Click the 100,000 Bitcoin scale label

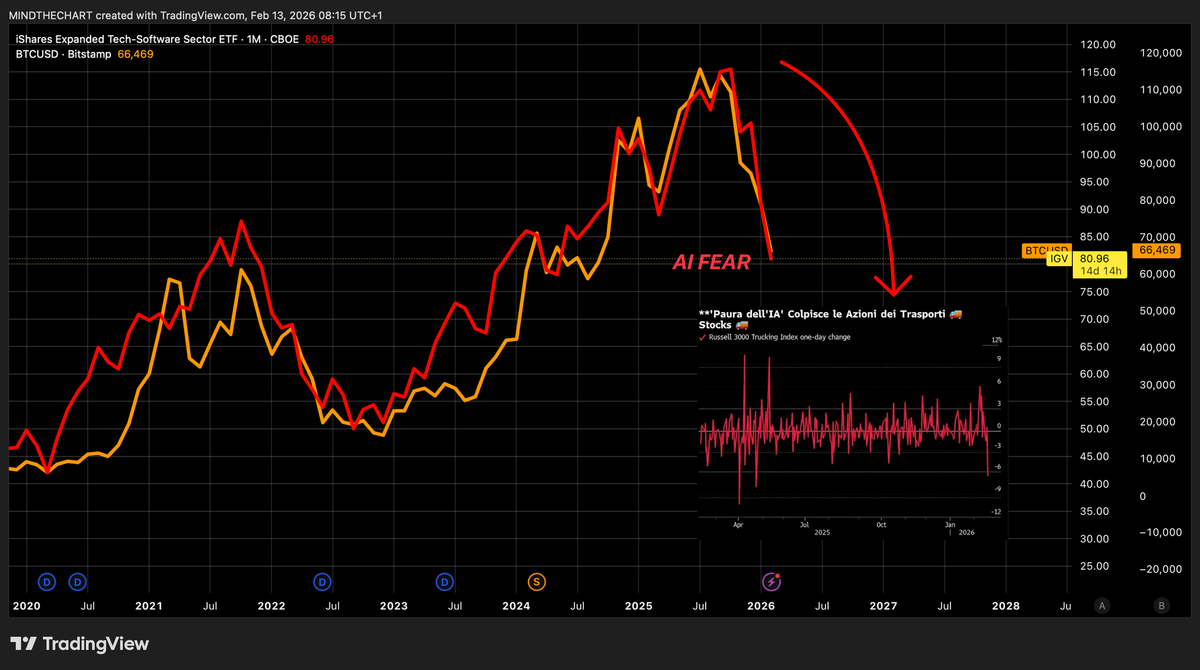pyautogui.click(x=1161, y=127)
